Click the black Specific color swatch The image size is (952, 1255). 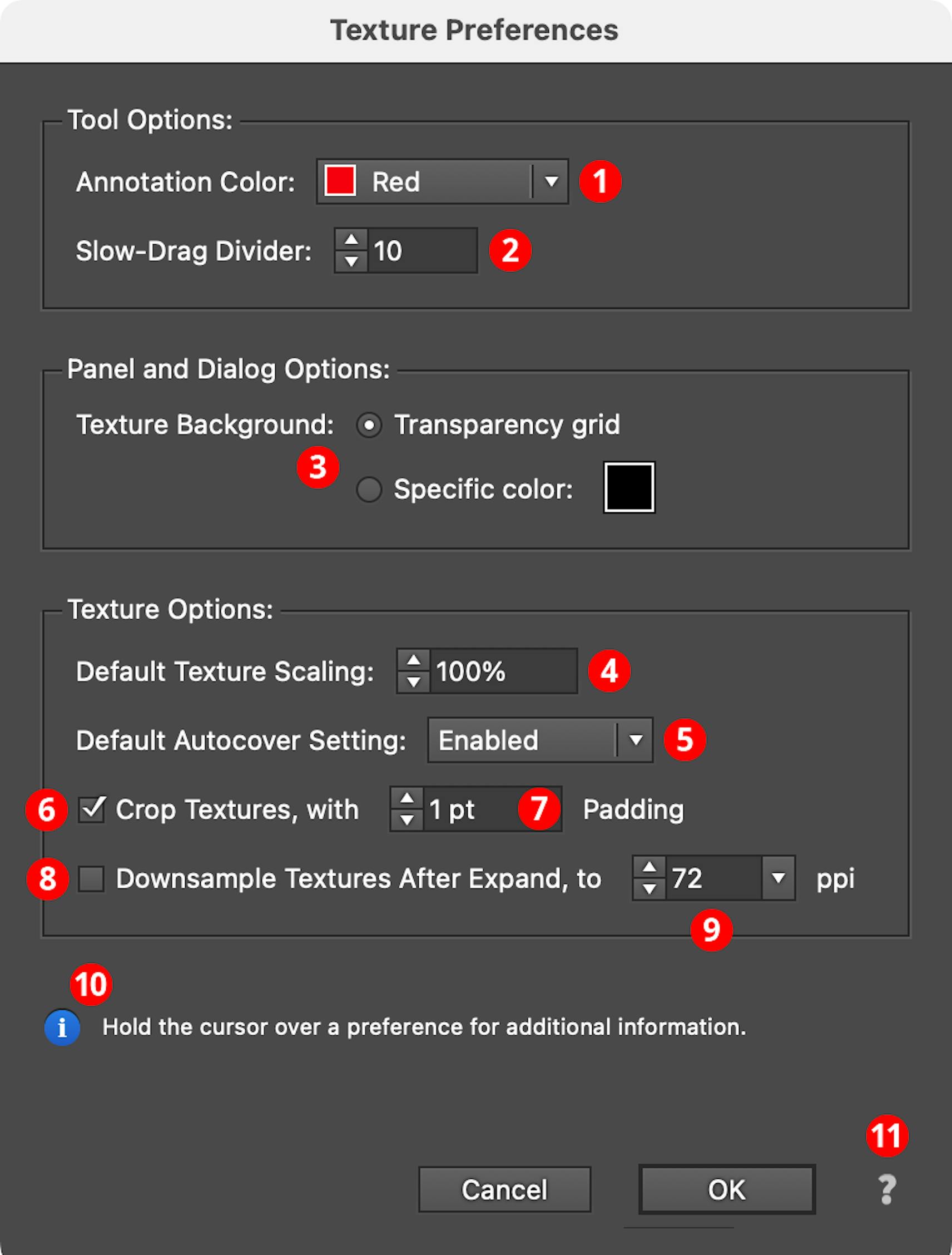pyautogui.click(x=629, y=487)
